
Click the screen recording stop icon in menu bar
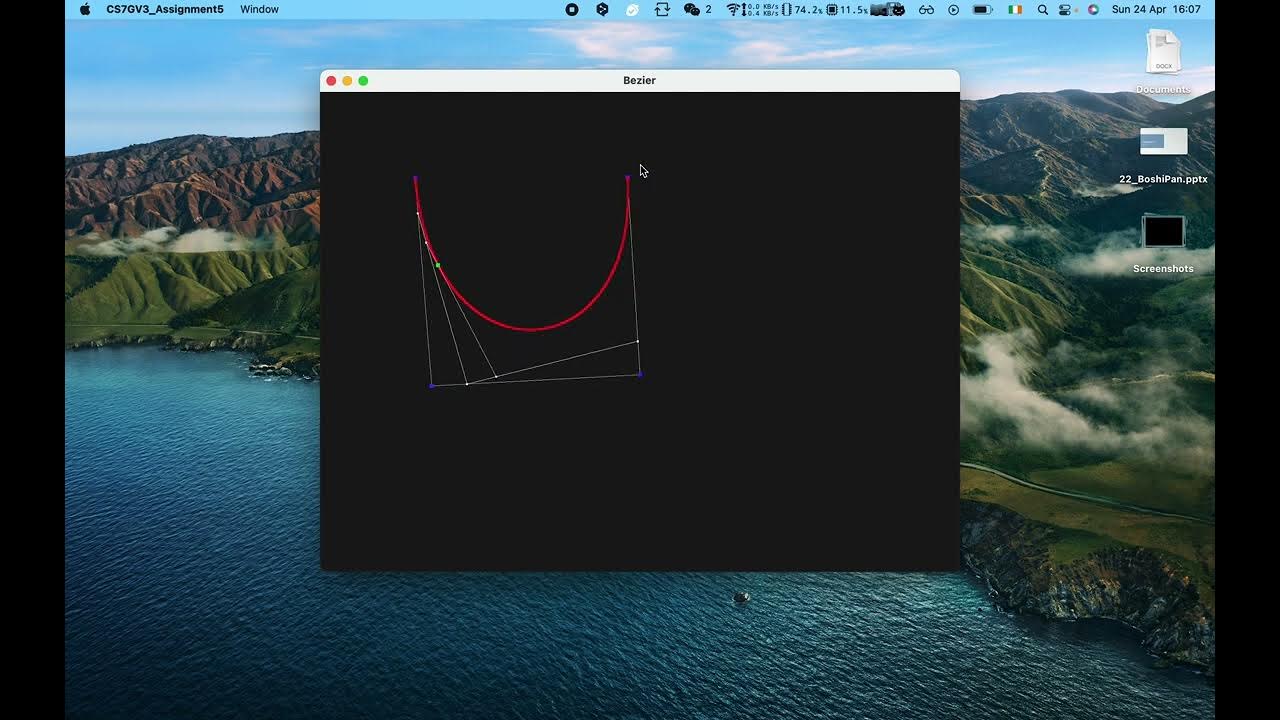point(572,9)
